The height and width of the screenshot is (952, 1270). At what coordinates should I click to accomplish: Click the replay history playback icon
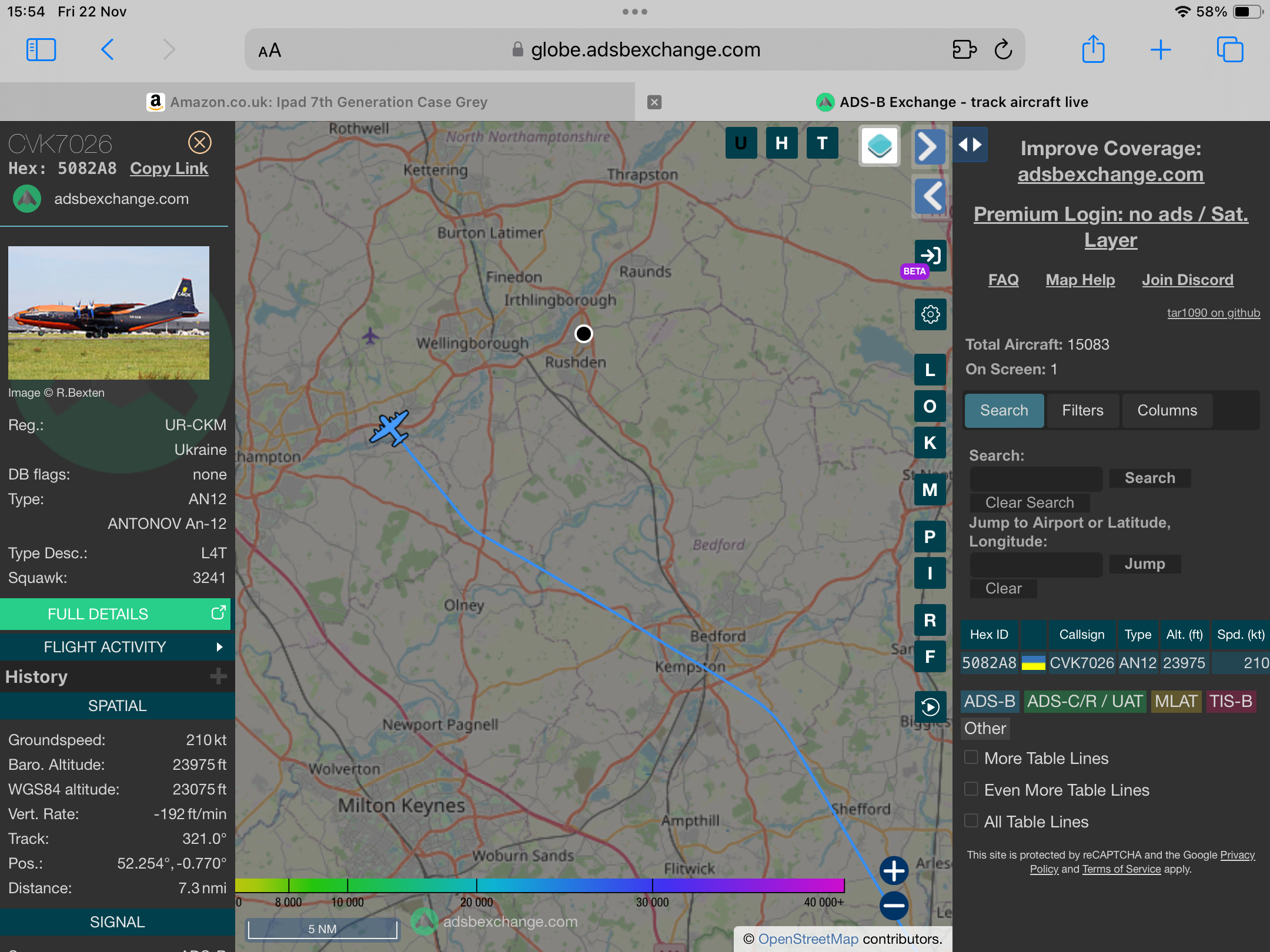(x=930, y=706)
